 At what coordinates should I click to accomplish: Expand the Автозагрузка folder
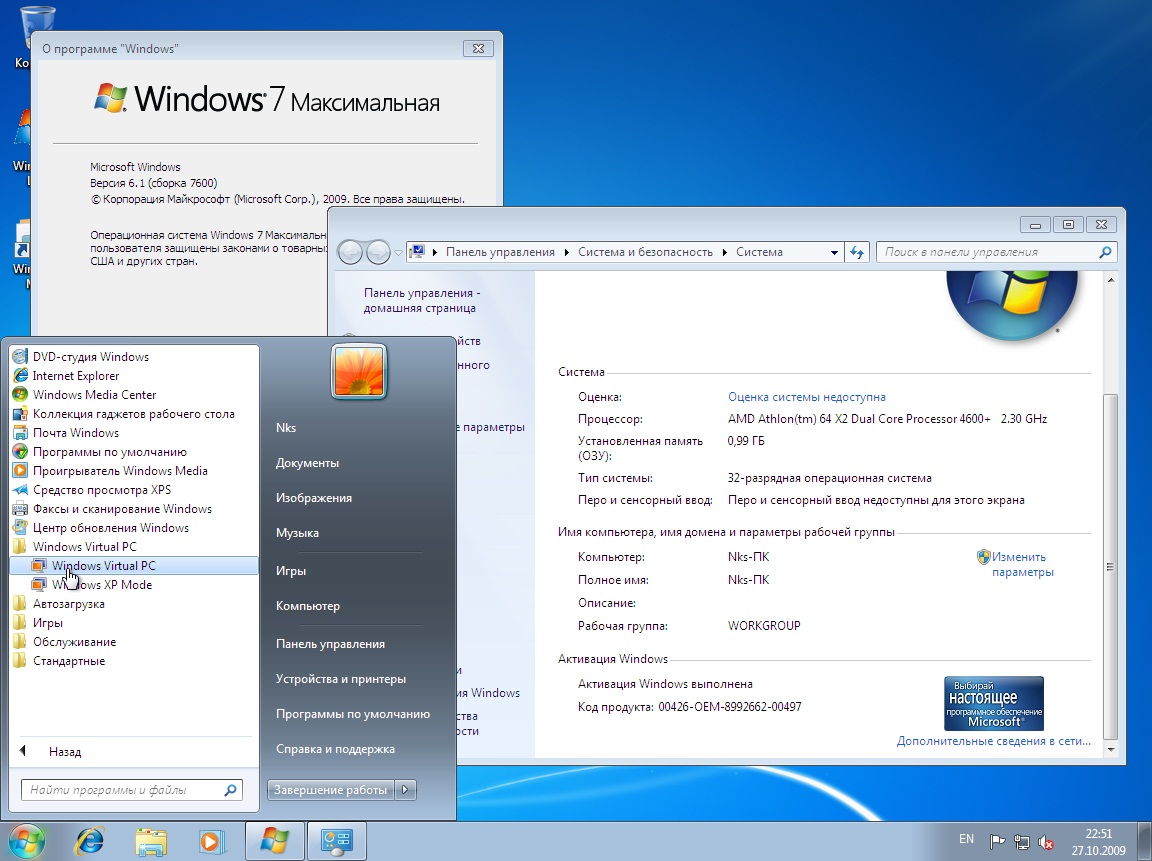pyautogui.click(x=68, y=604)
